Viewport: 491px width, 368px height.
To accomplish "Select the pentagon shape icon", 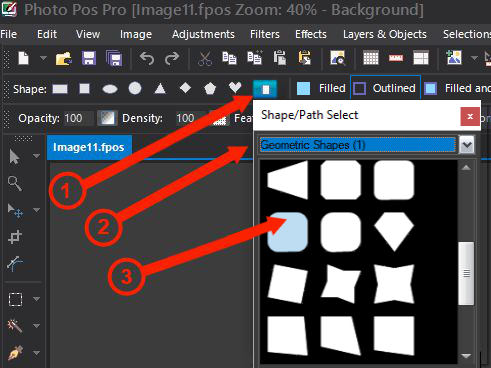I will 210,89.
